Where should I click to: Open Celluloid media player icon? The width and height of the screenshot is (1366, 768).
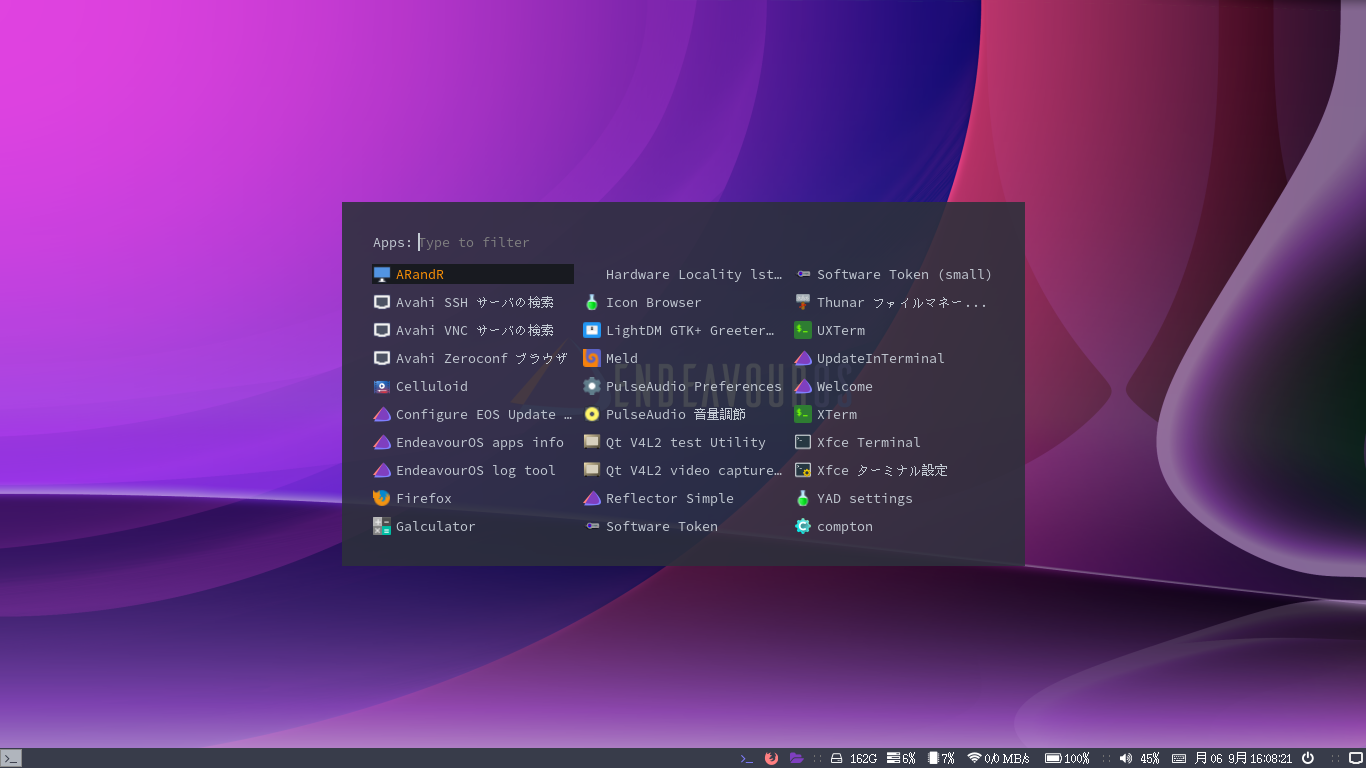point(382,386)
